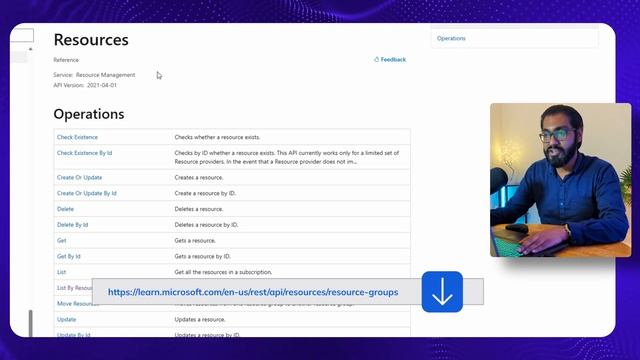Viewport: 640px width, 360px height.
Task: Open the Get By Id link
Action: point(69,256)
